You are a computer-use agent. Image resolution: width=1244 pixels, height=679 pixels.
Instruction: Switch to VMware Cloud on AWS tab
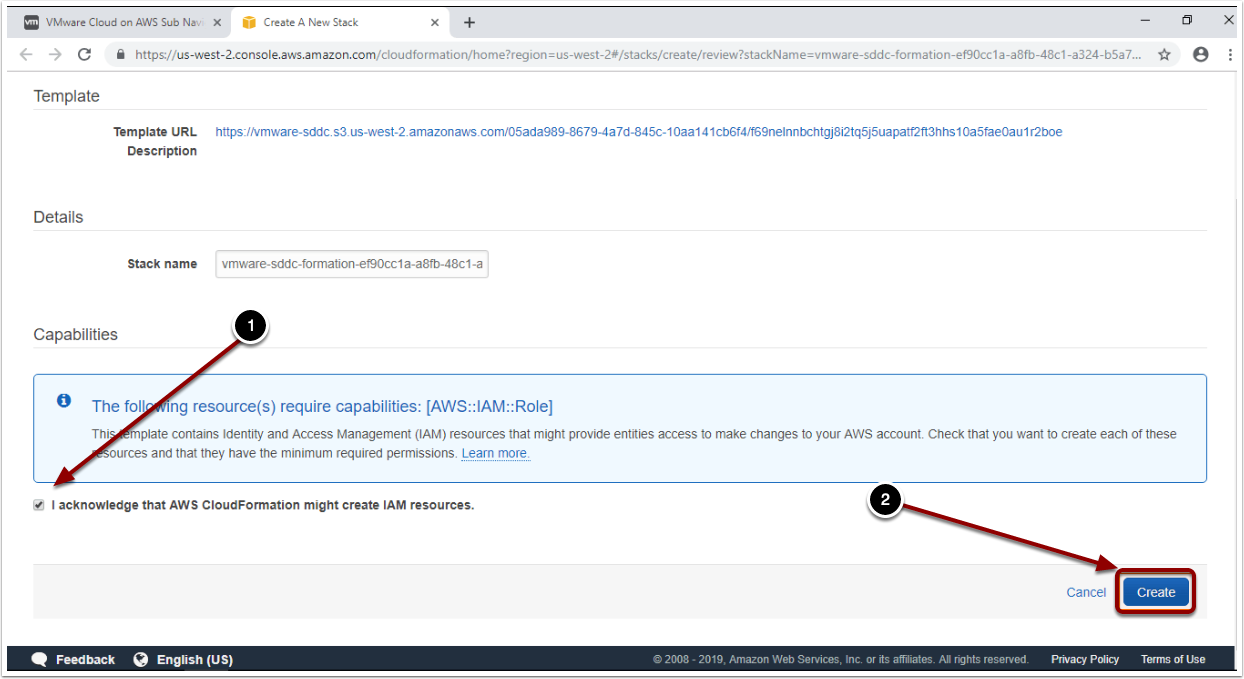(x=115, y=22)
